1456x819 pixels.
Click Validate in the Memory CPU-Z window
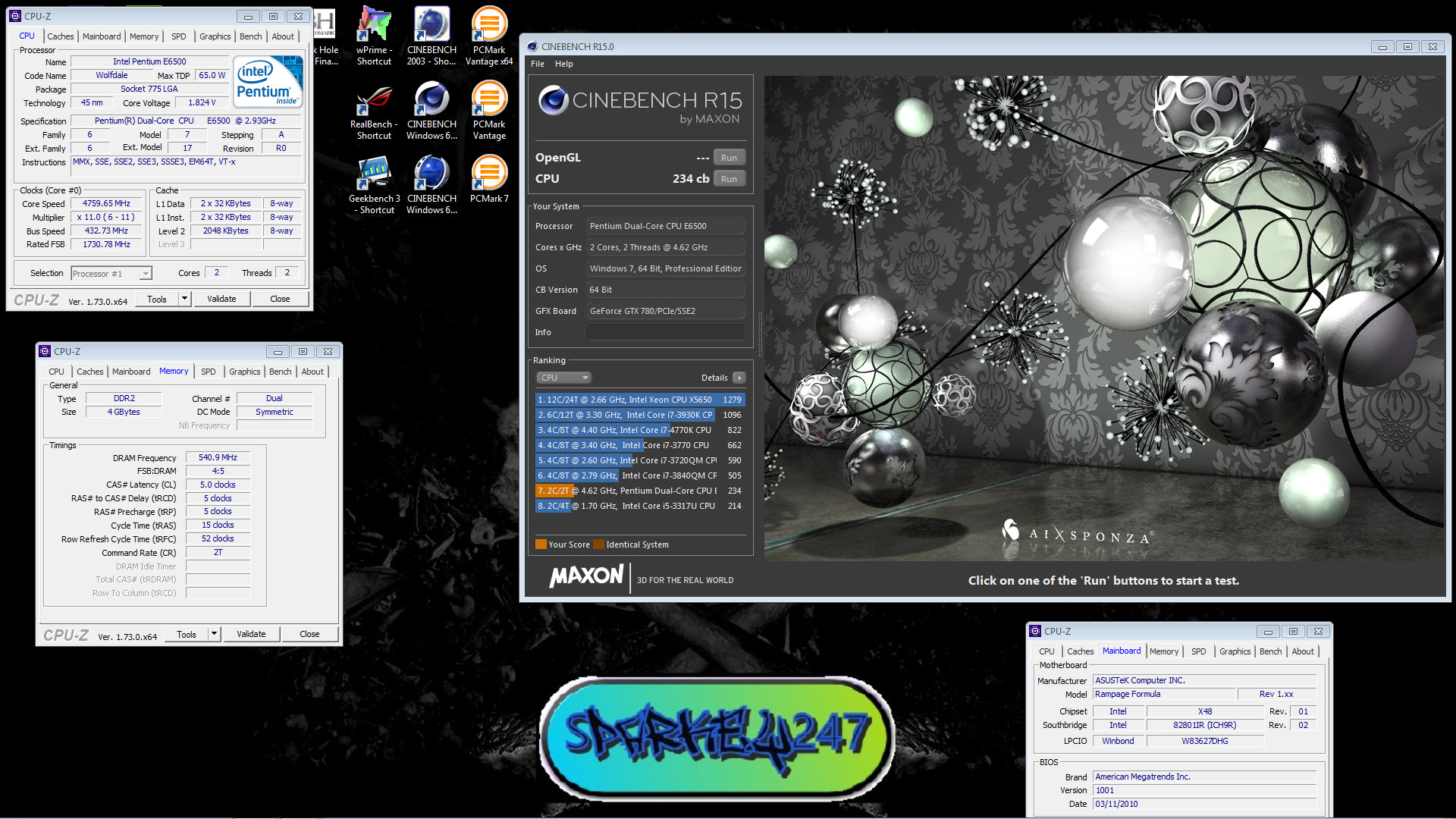click(x=251, y=634)
